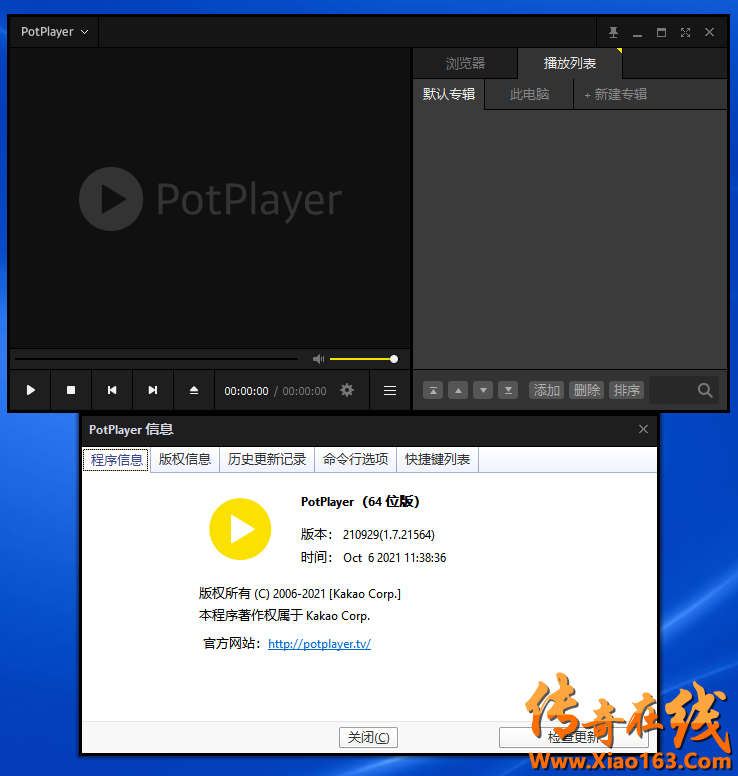Open the PotPlayer main menu dropdown
The width and height of the screenshot is (738, 776).
pos(54,32)
